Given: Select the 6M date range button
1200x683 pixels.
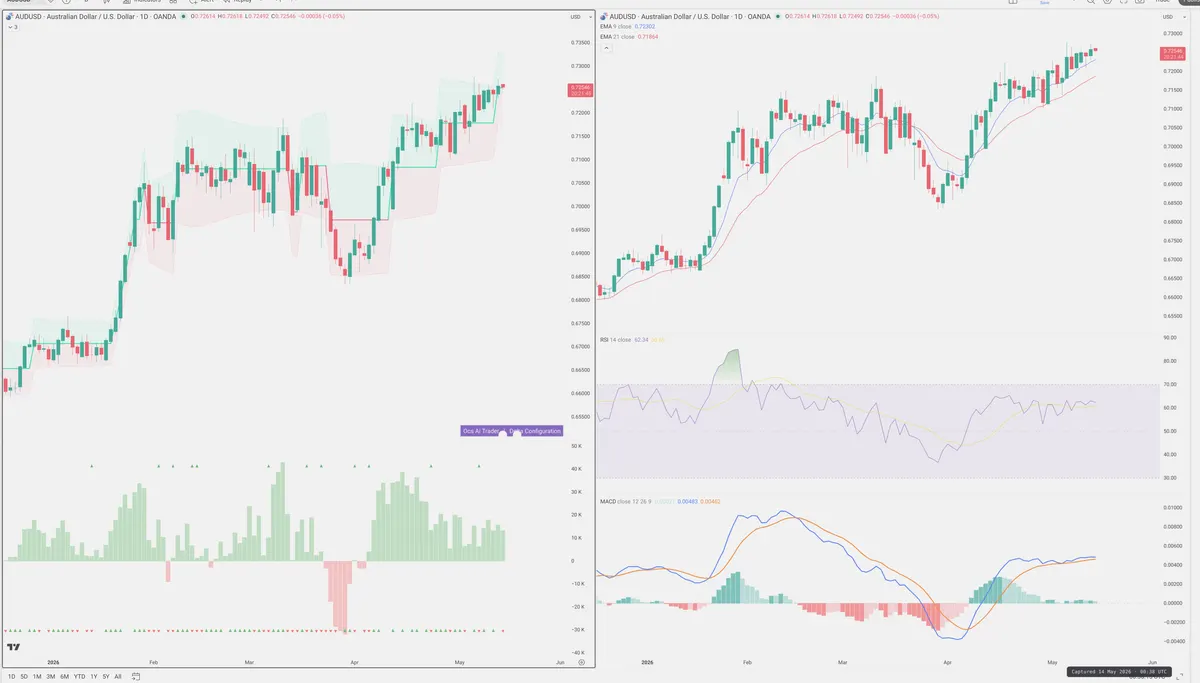Looking at the screenshot, I should click(64, 677).
